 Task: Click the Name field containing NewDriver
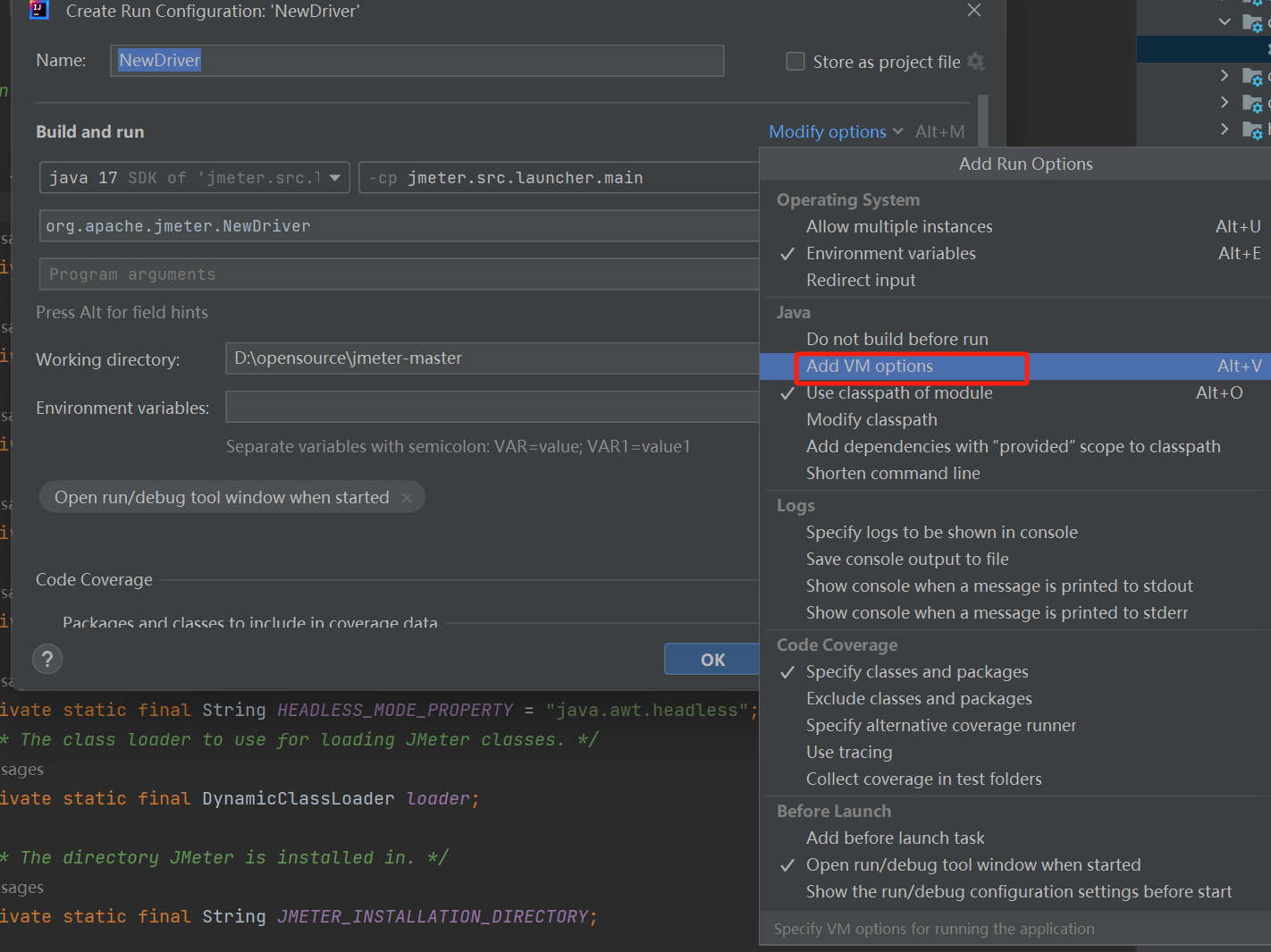417,61
